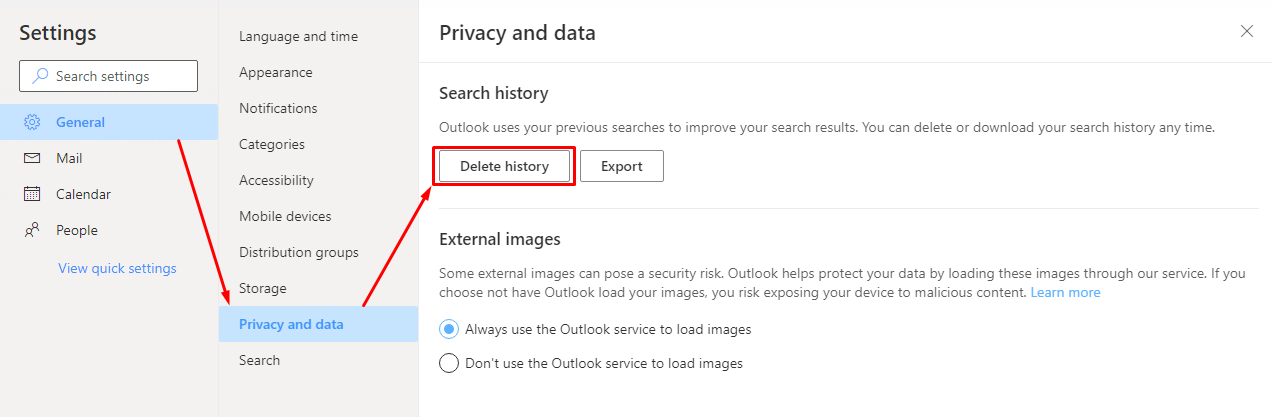Click the search magnifier icon

[x=41, y=76]
